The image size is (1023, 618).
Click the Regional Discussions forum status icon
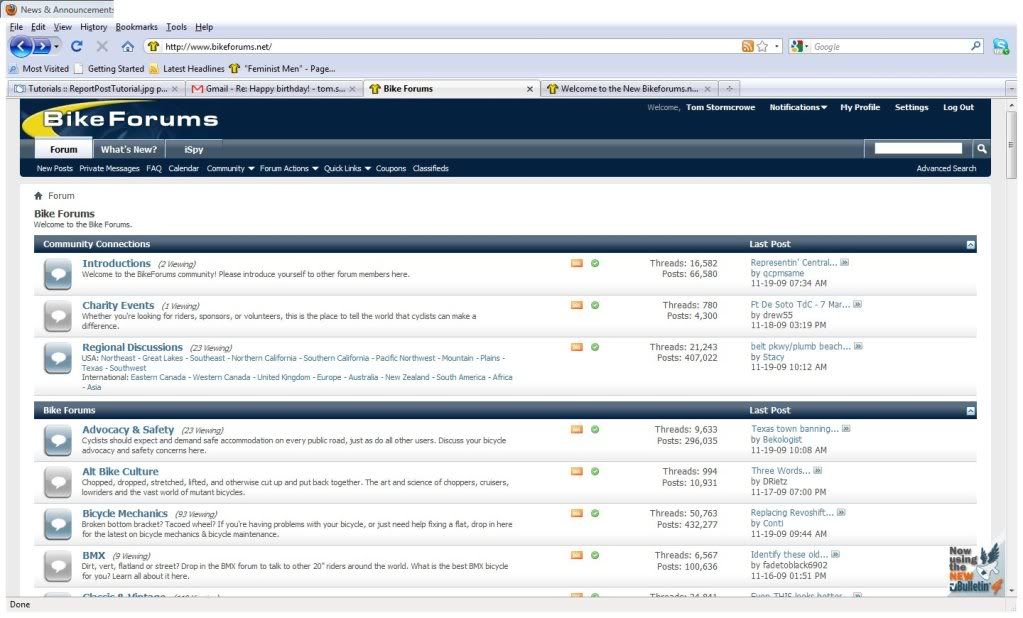click(57, 358)
